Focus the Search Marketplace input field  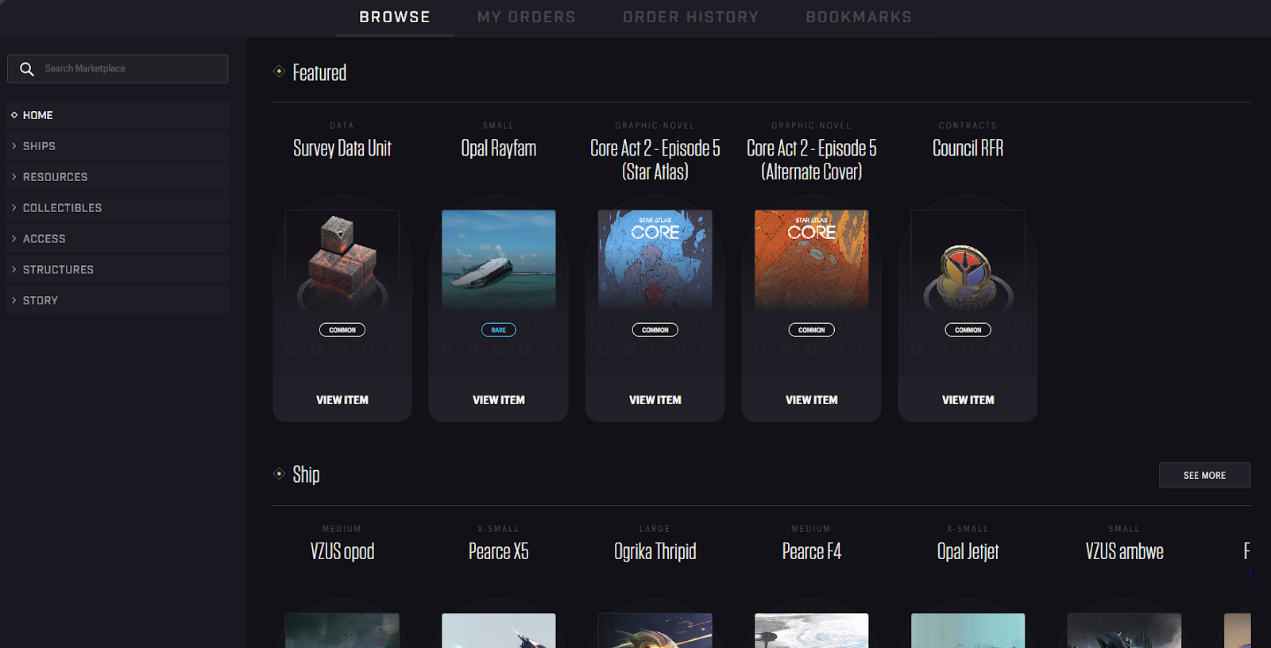[x=130, y=69]
